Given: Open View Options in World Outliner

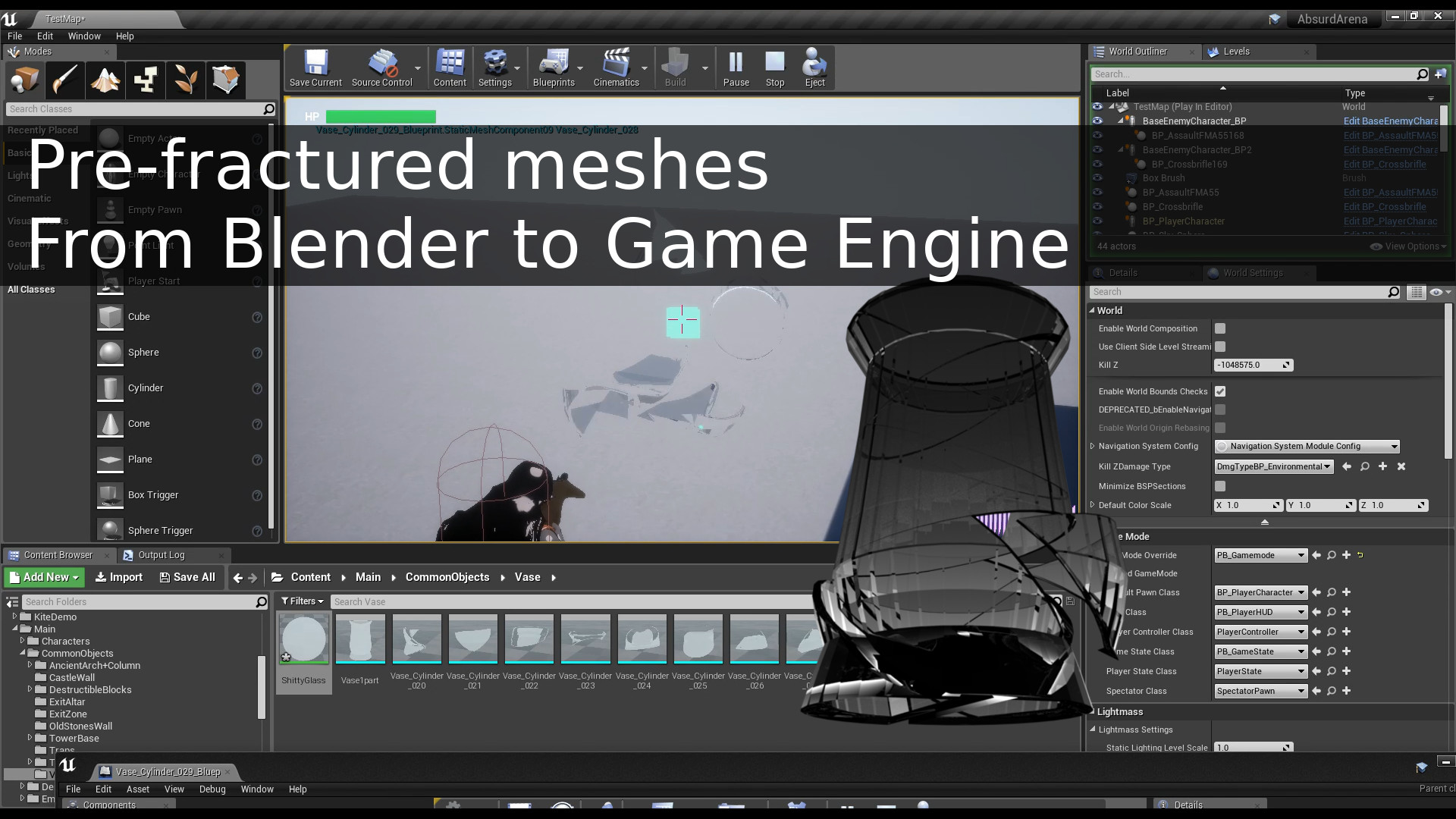Looking at the screenshot, I should tap(1409, 246).
